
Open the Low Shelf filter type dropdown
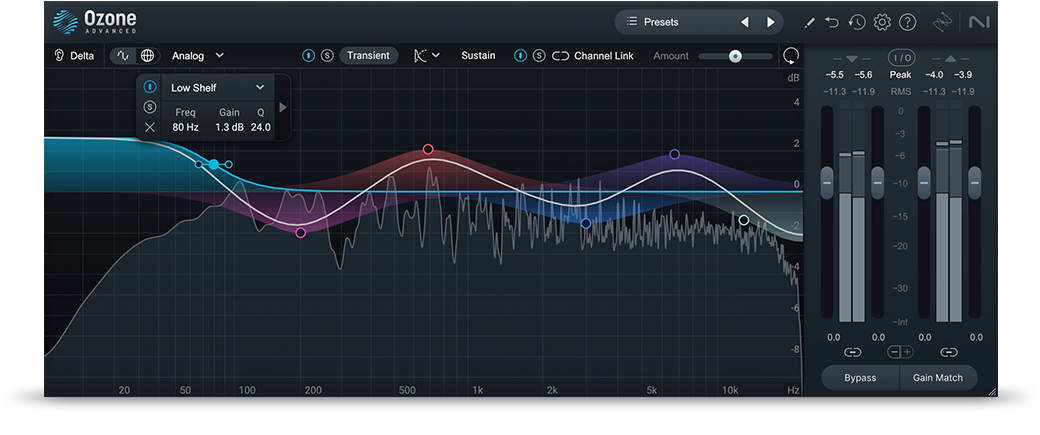tap(218, 88)
